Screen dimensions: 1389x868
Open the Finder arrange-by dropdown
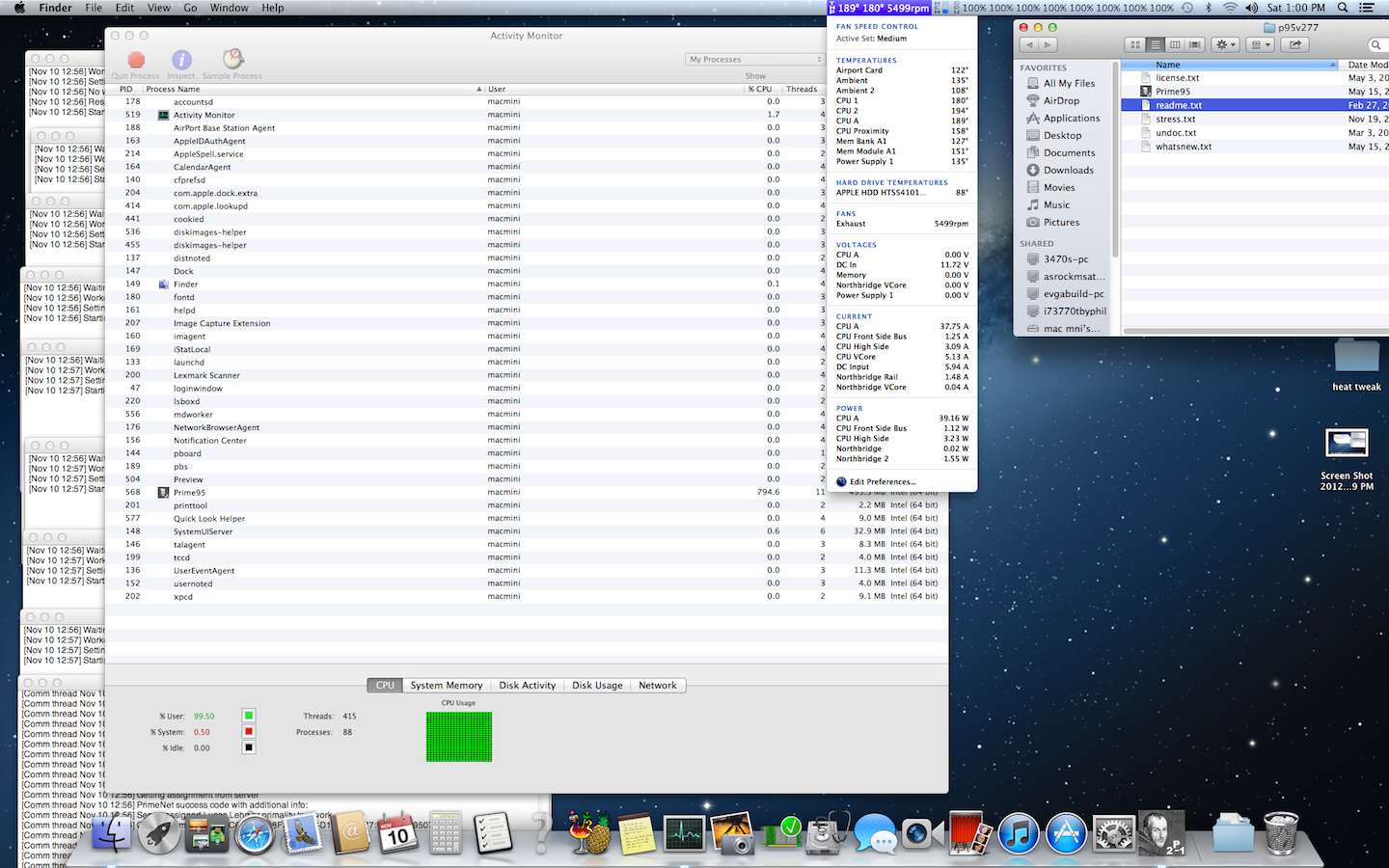click(x=1260, y=44)
